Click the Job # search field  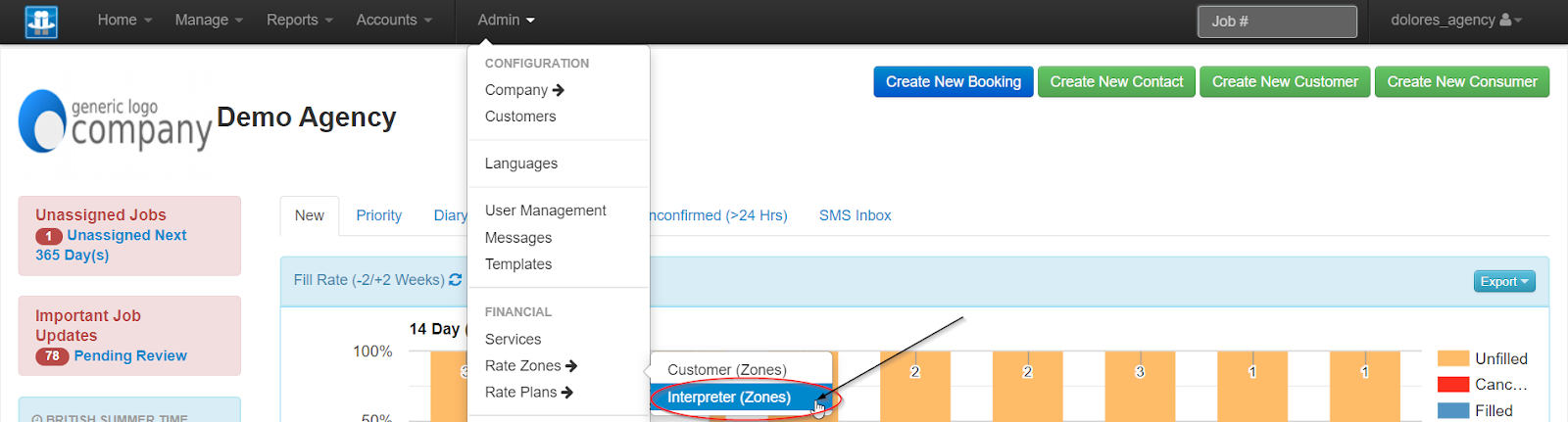(x=1276, y=22)
